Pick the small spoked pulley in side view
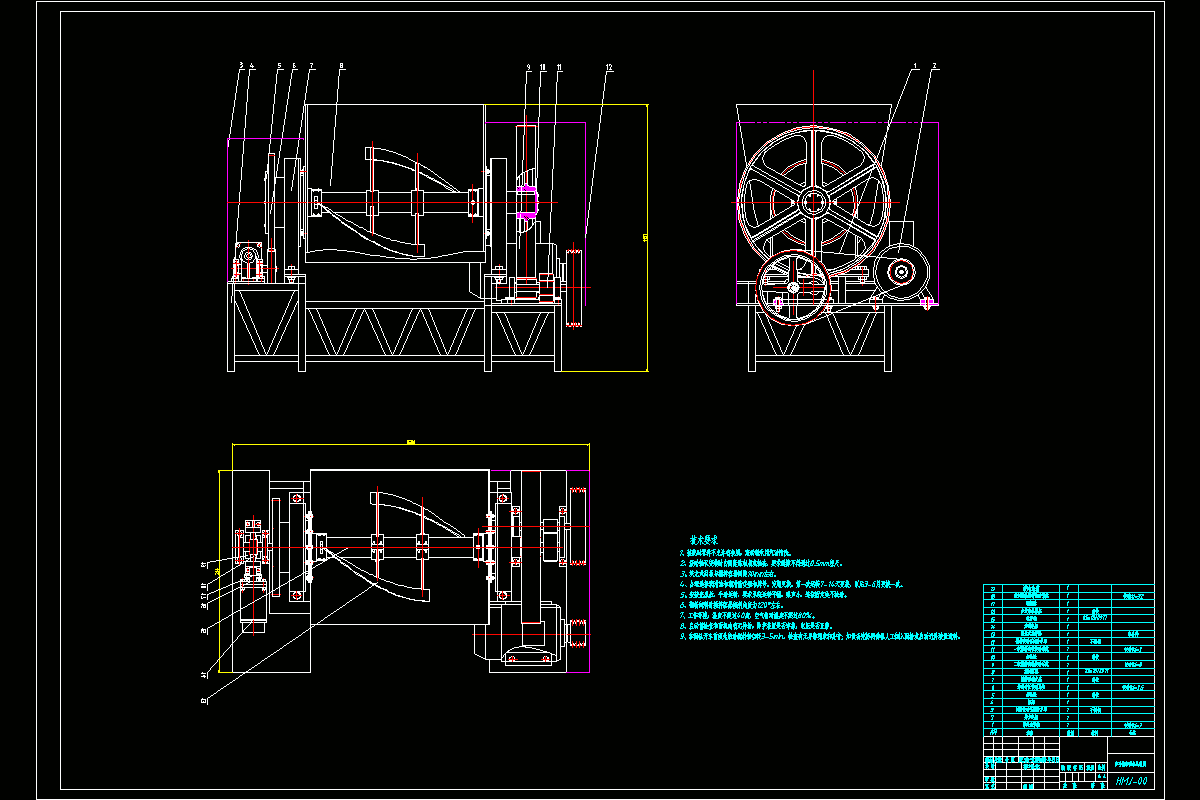1200x800 pixels. [x=795, y=287]
